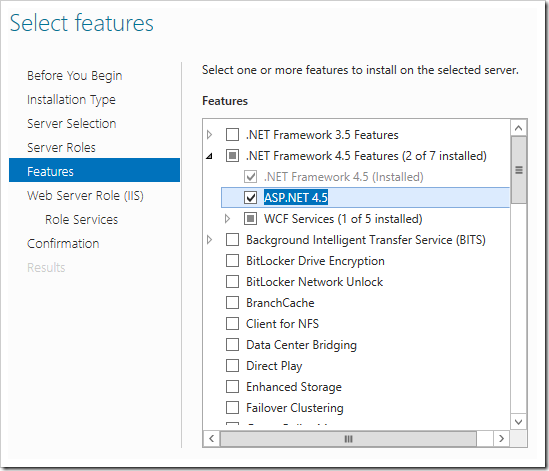Select the BitLocker Drive Encryption label
This screenshot has height=471, width=549.
point(315,261)
